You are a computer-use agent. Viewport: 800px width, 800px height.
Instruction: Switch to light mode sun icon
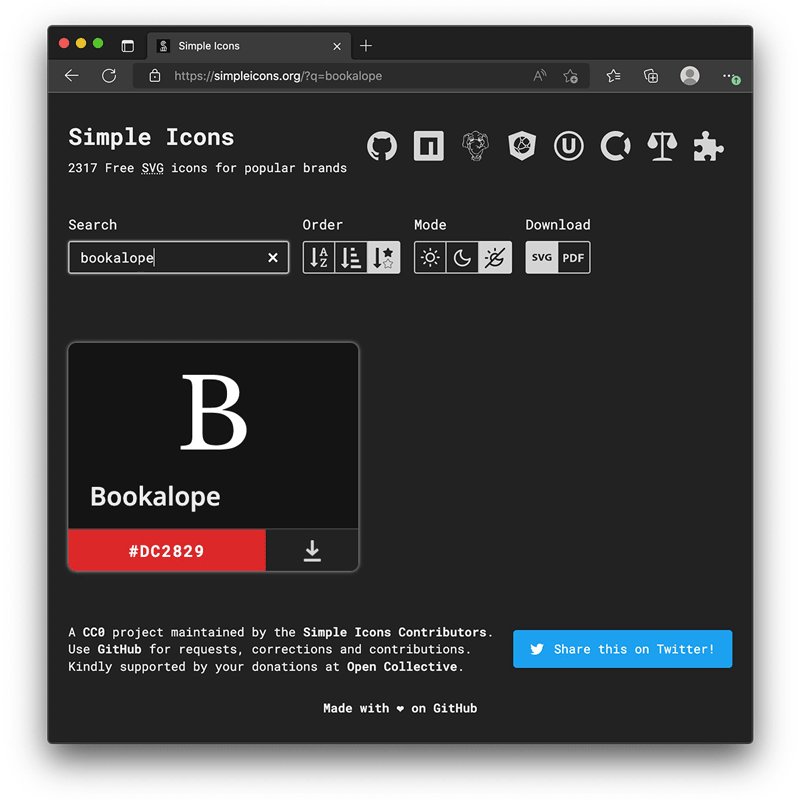[430, 258]
